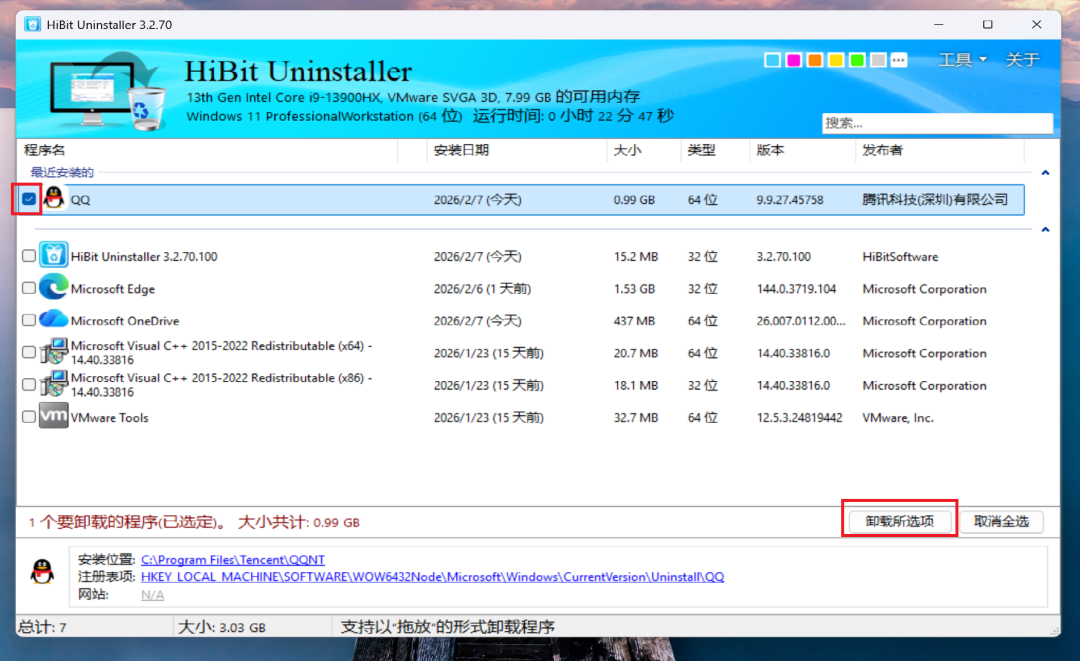The height and width of the screenshot is (661, 1080).
Task: Uncheck the QQ program checkbox
Action: [x=28, y=199]
